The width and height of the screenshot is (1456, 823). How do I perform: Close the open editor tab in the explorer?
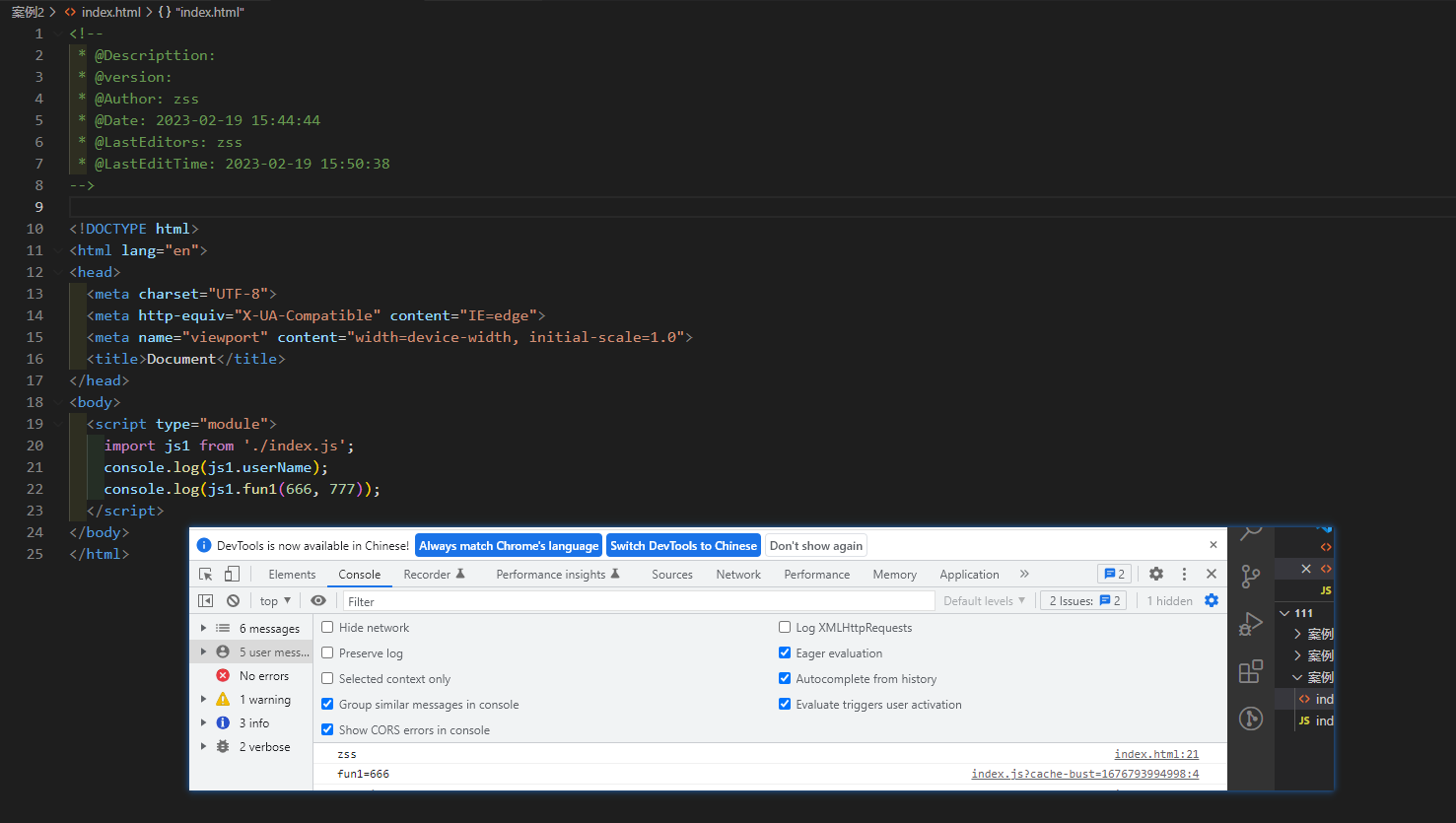(1306, 569)
